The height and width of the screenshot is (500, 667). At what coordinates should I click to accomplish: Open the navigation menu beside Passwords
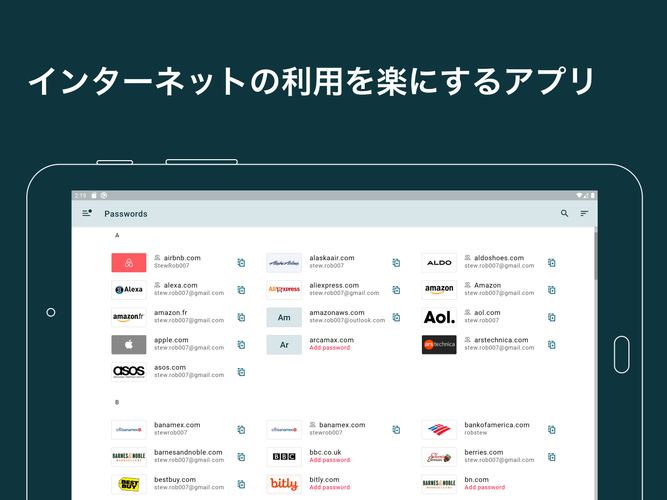click(87, 213)
